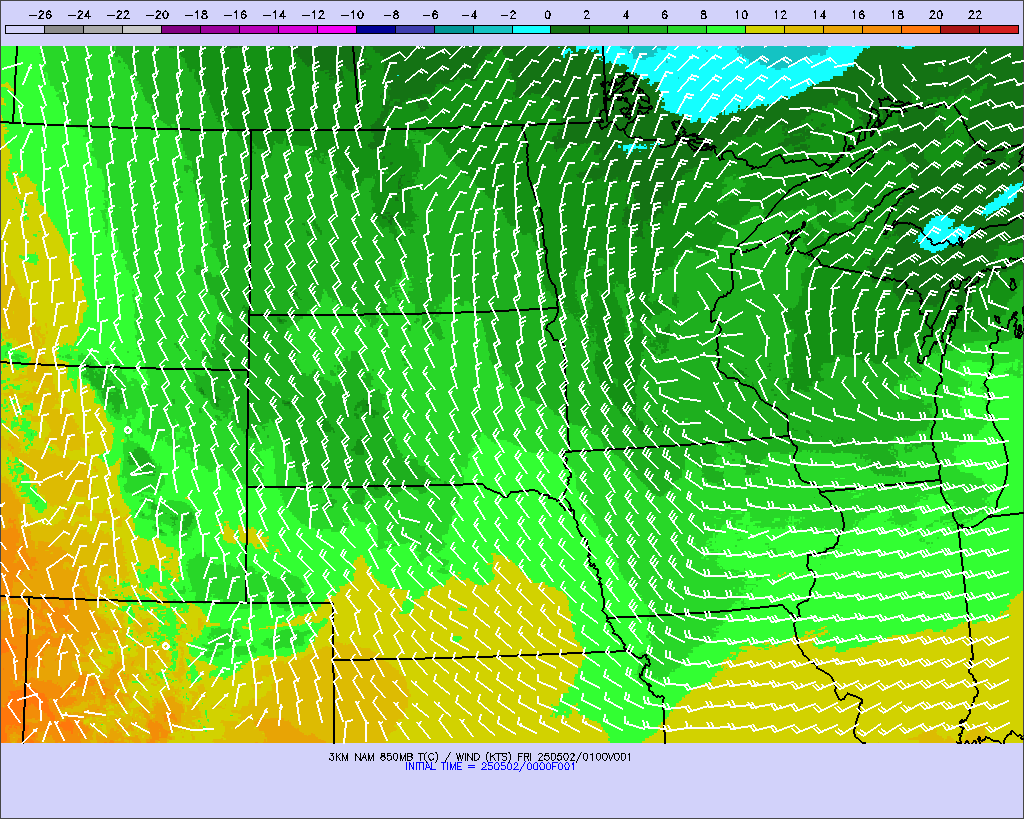Screen dimensions: 1024x819
Task: Click the '-20' scale label
Action: [157, 15]
